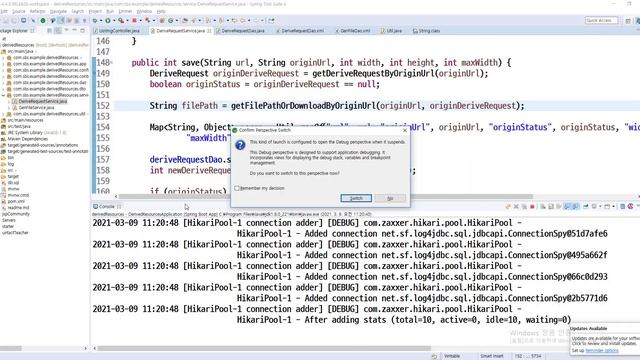Screen dimensions: 640x360
Task: Click the Forward navigation arrow toolbar icon
Action: [256, 20]
